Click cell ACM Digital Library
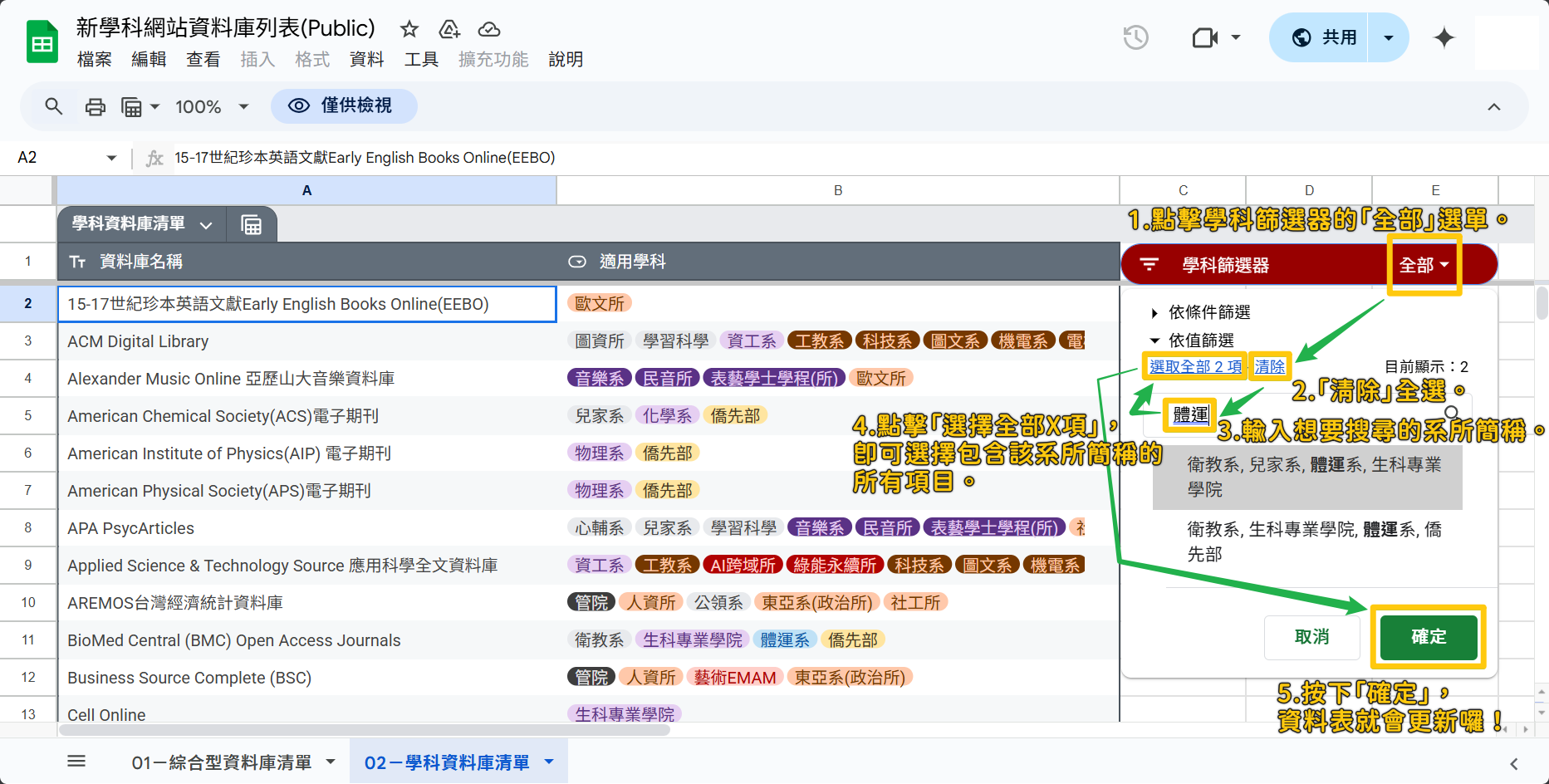The height and width of the screenshot is (784, 1549). point(306,341)
